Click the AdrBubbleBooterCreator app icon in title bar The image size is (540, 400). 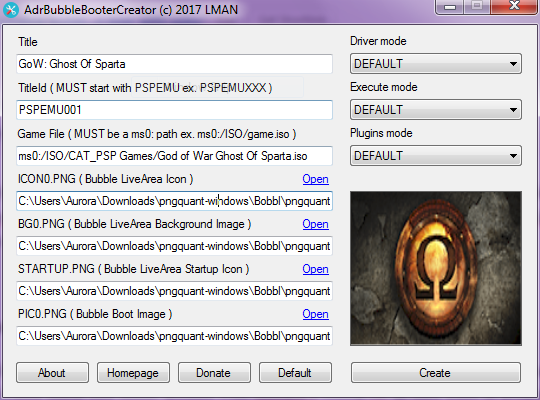click(11, 10)
